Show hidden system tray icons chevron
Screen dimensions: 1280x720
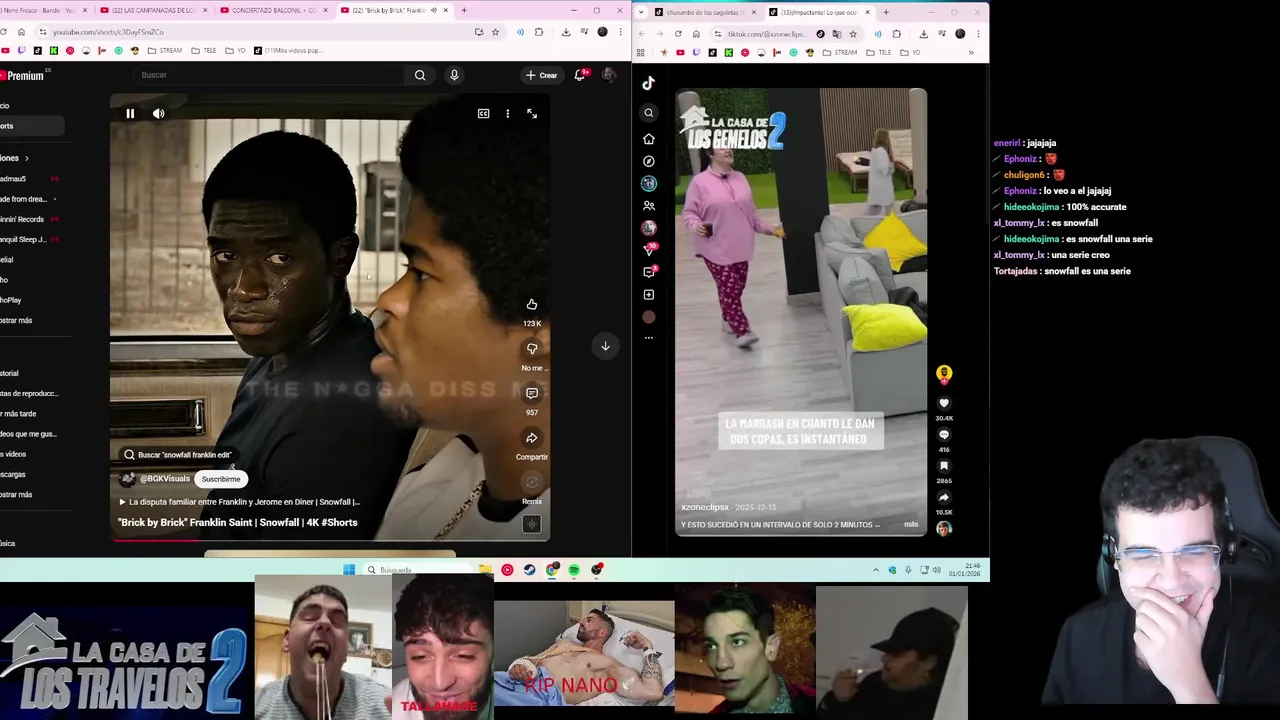point(877,570)
